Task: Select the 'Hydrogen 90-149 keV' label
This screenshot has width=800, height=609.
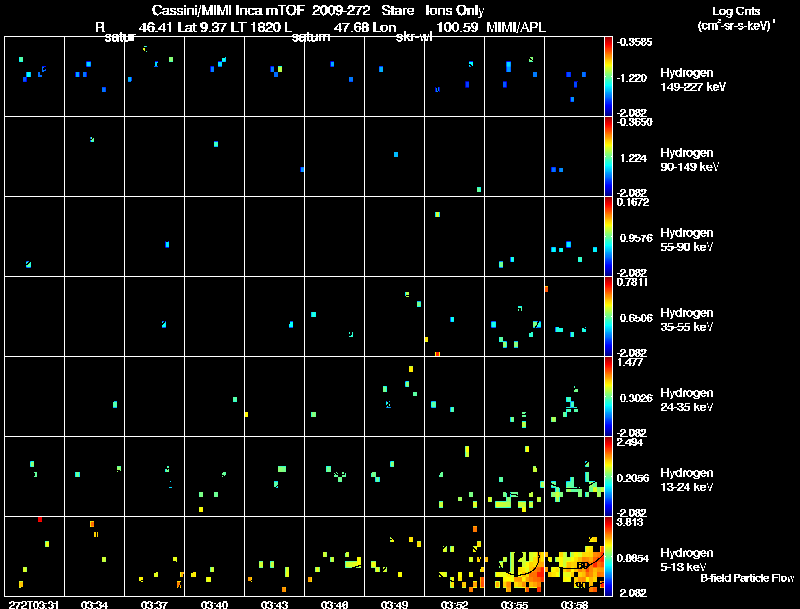Action: pos(689,160)
